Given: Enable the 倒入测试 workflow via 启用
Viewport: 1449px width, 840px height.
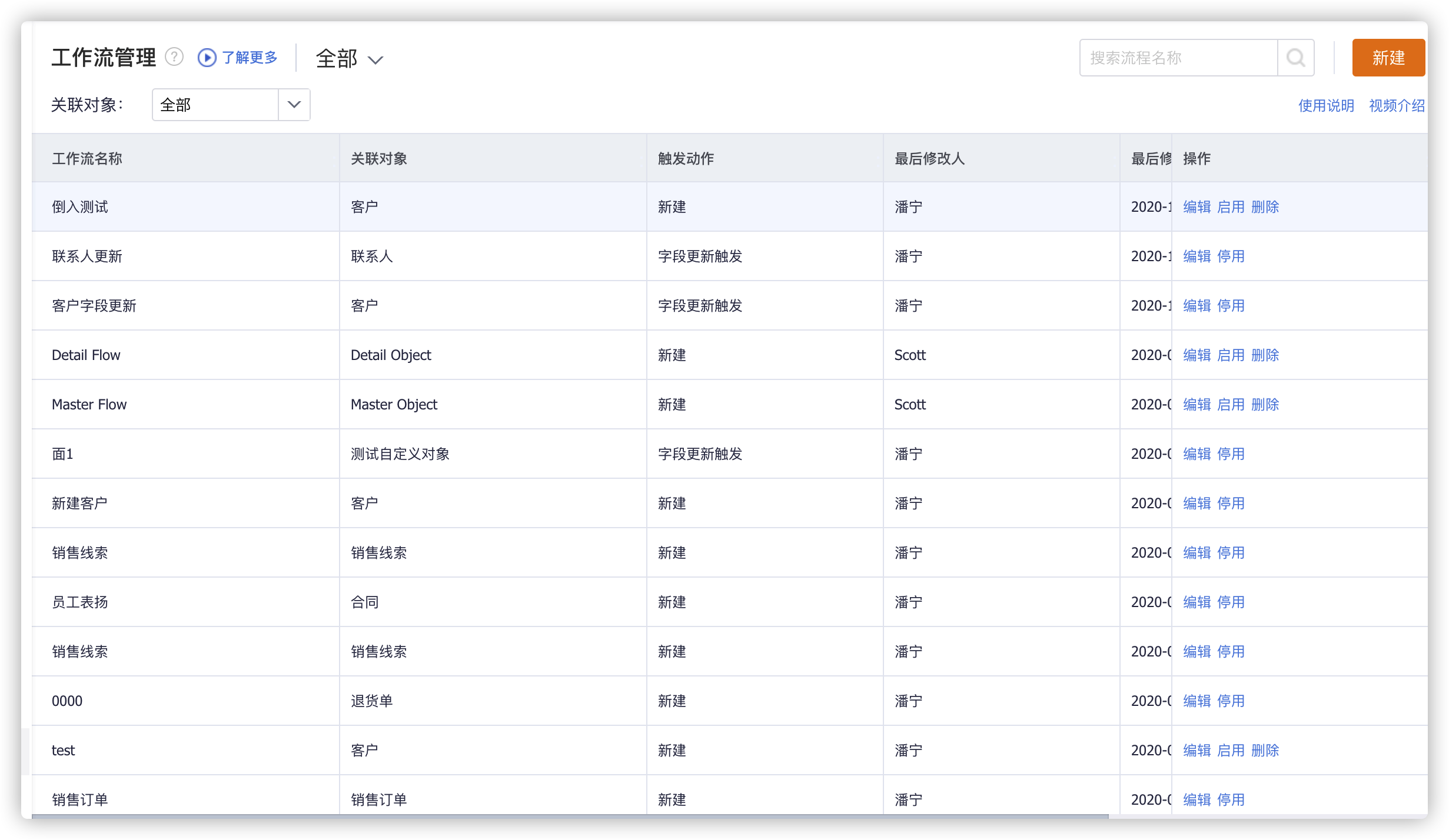Looking at the screenshot, I should pyautogui.click(x=1231, y=207).
